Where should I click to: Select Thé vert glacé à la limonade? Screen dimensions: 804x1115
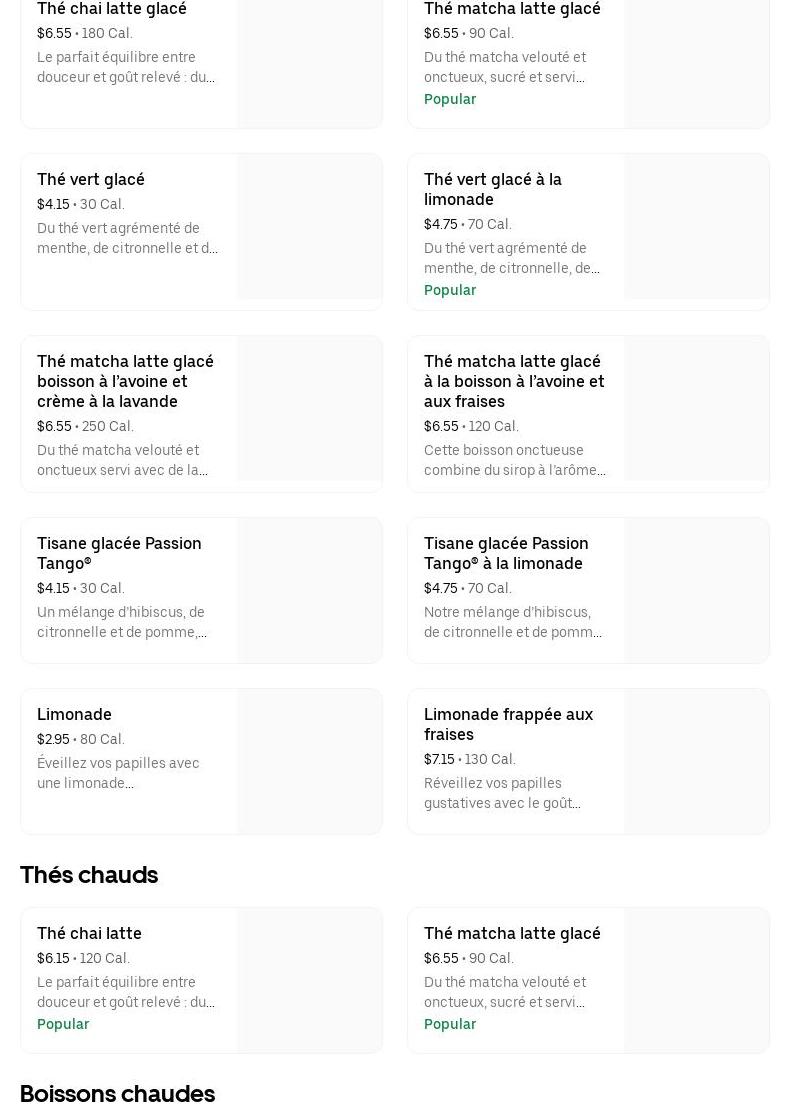pos(493,189)
